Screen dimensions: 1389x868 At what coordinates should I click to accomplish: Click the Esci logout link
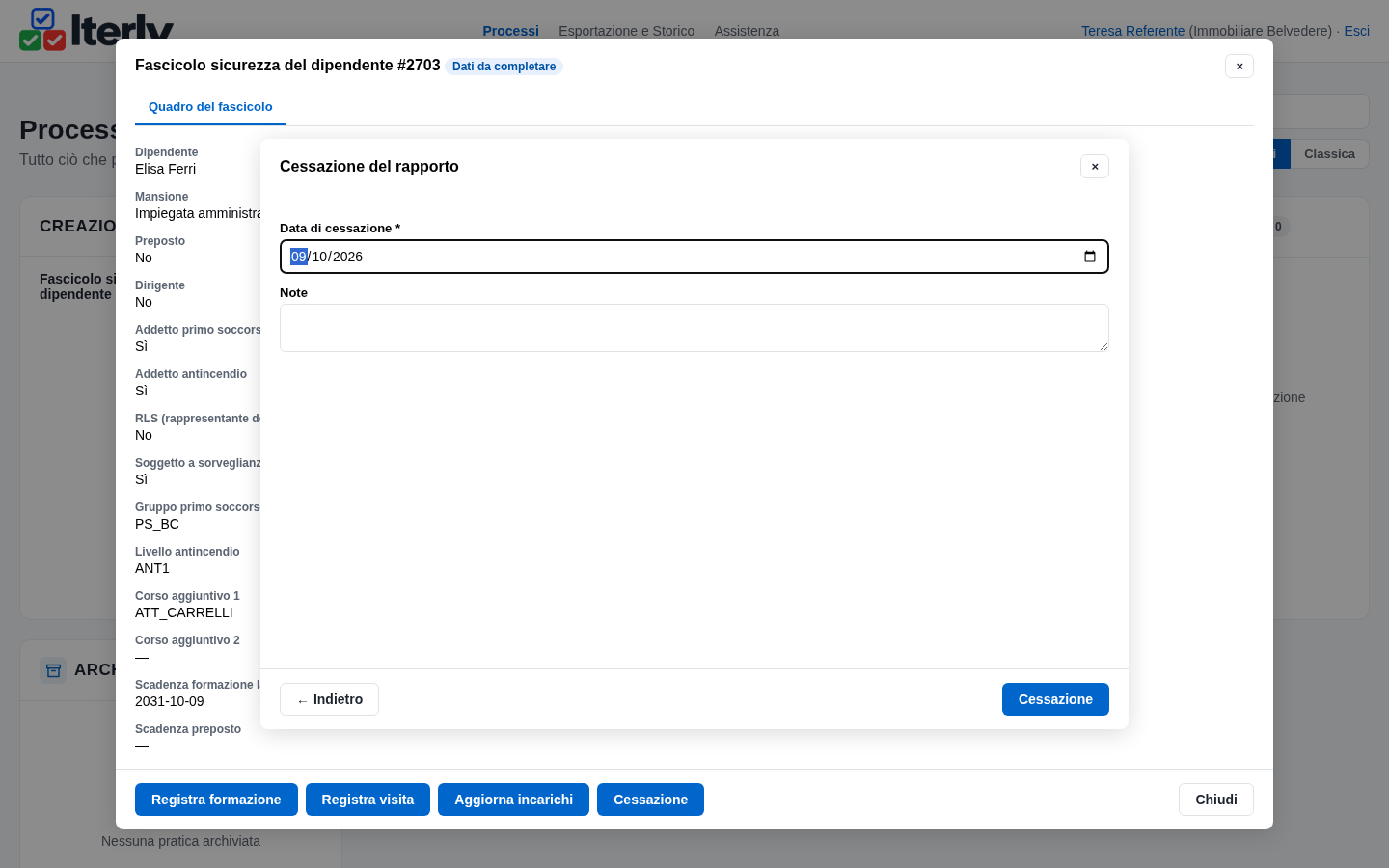click(x=1357, y=31)
